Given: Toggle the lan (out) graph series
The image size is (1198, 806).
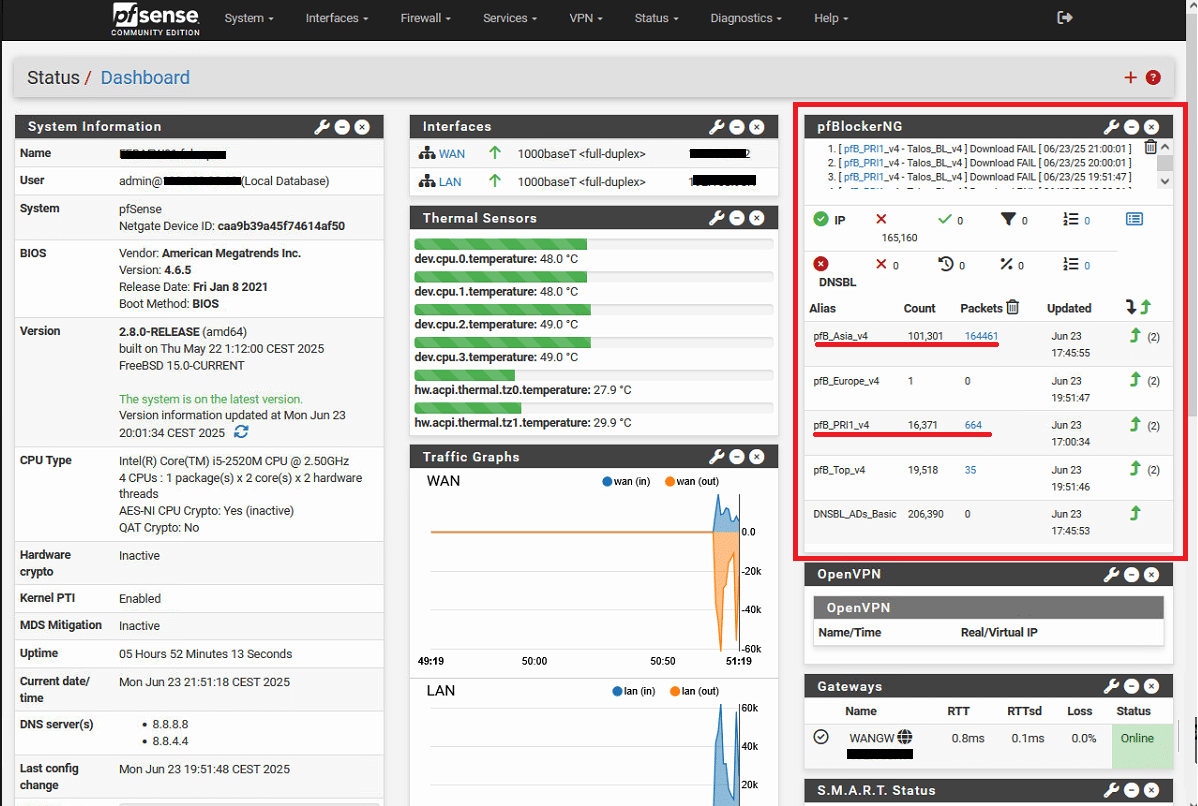Looking at the screenshot, I should click(694, 691).
